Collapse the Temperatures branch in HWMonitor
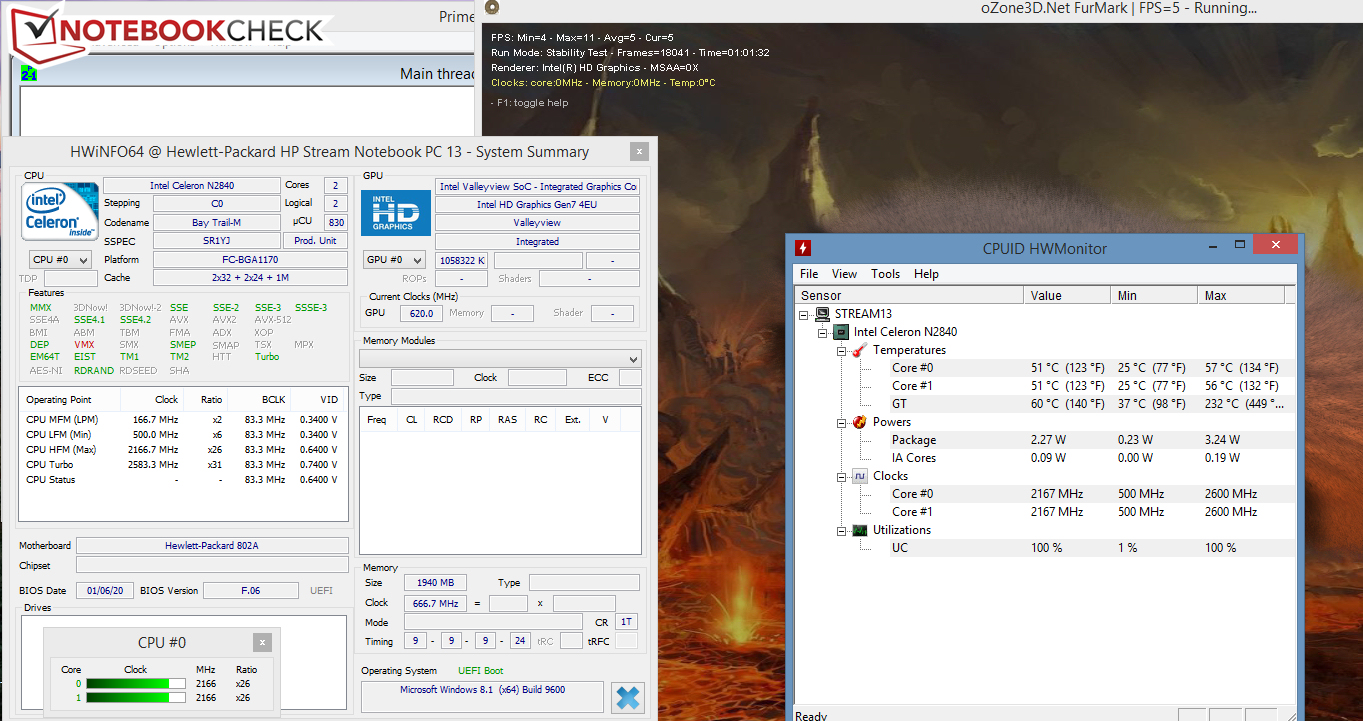 coord(842,350)
